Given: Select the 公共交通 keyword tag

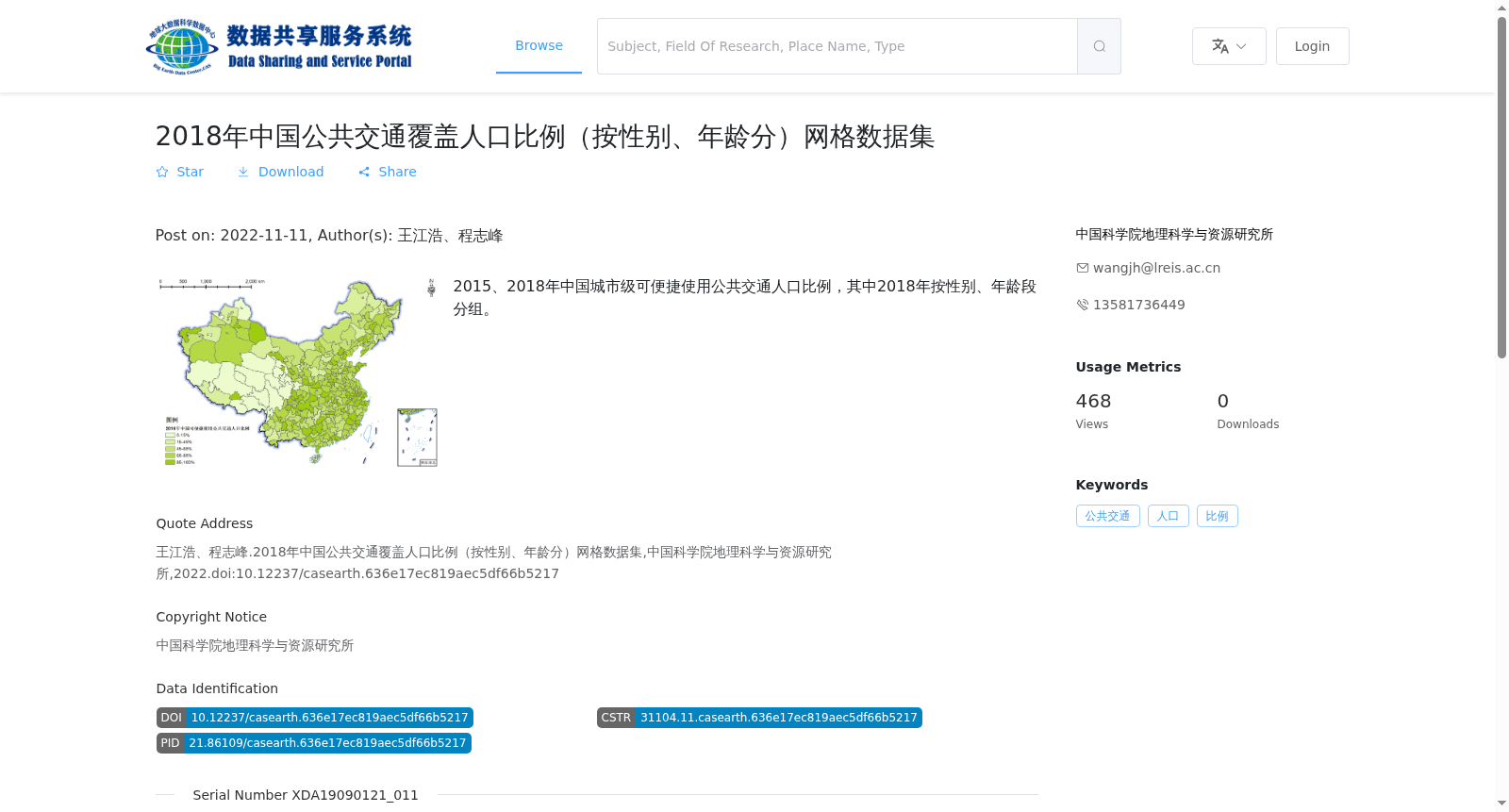Looking at the screenshot, I should pos(1107,516).
